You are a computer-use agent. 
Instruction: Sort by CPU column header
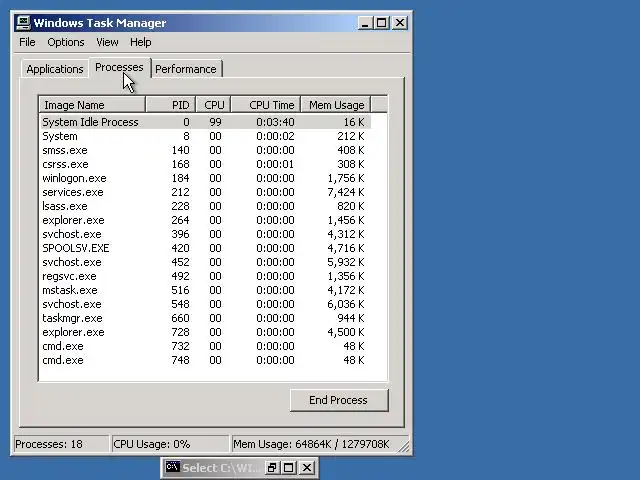213,105
